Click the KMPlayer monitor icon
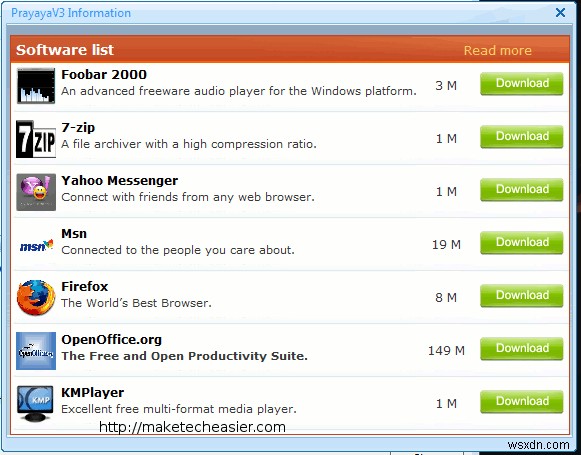The image size is (581, 455). click(x=35, y=403)
